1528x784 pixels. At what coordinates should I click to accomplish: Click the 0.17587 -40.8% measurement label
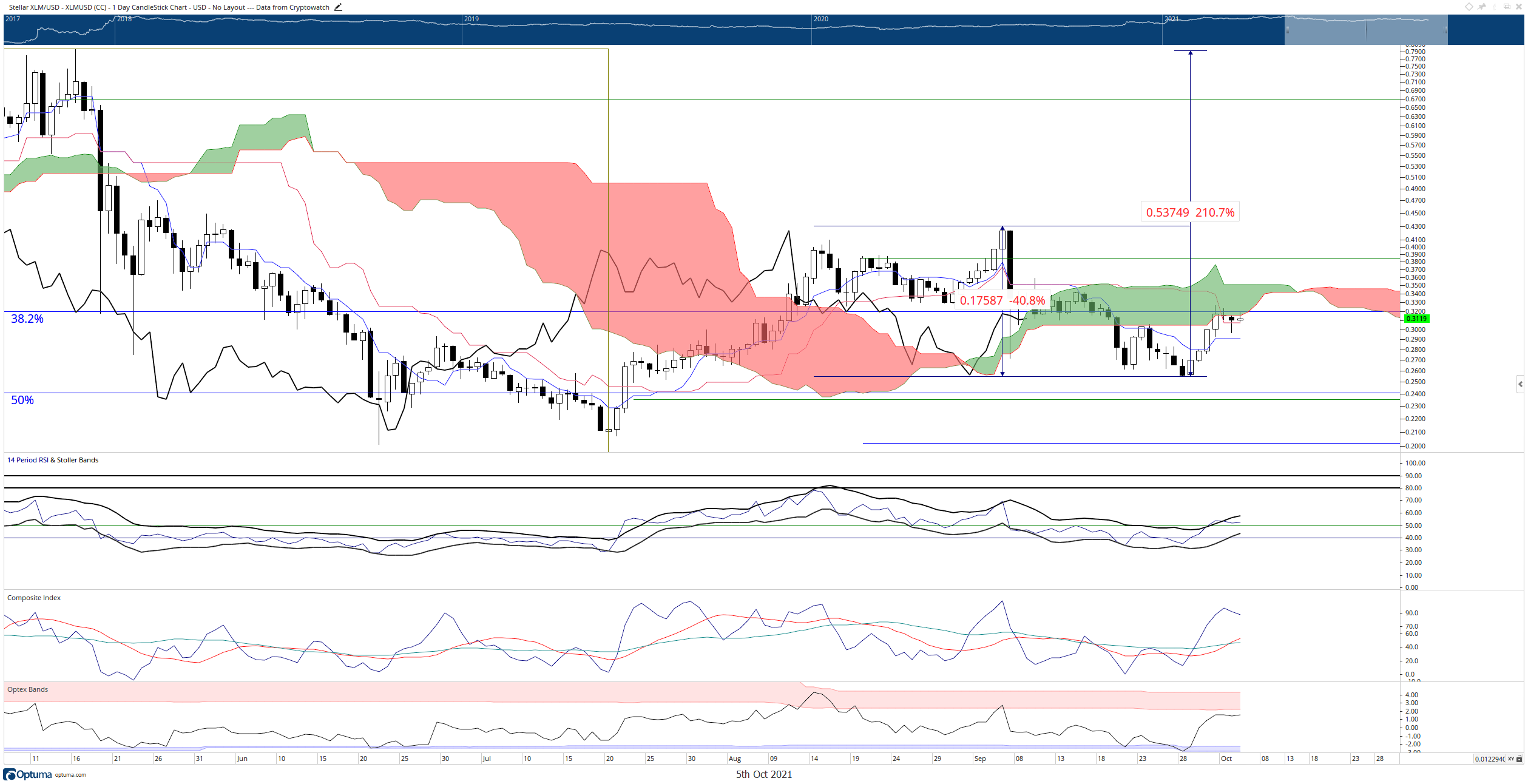coord(1002,300)
